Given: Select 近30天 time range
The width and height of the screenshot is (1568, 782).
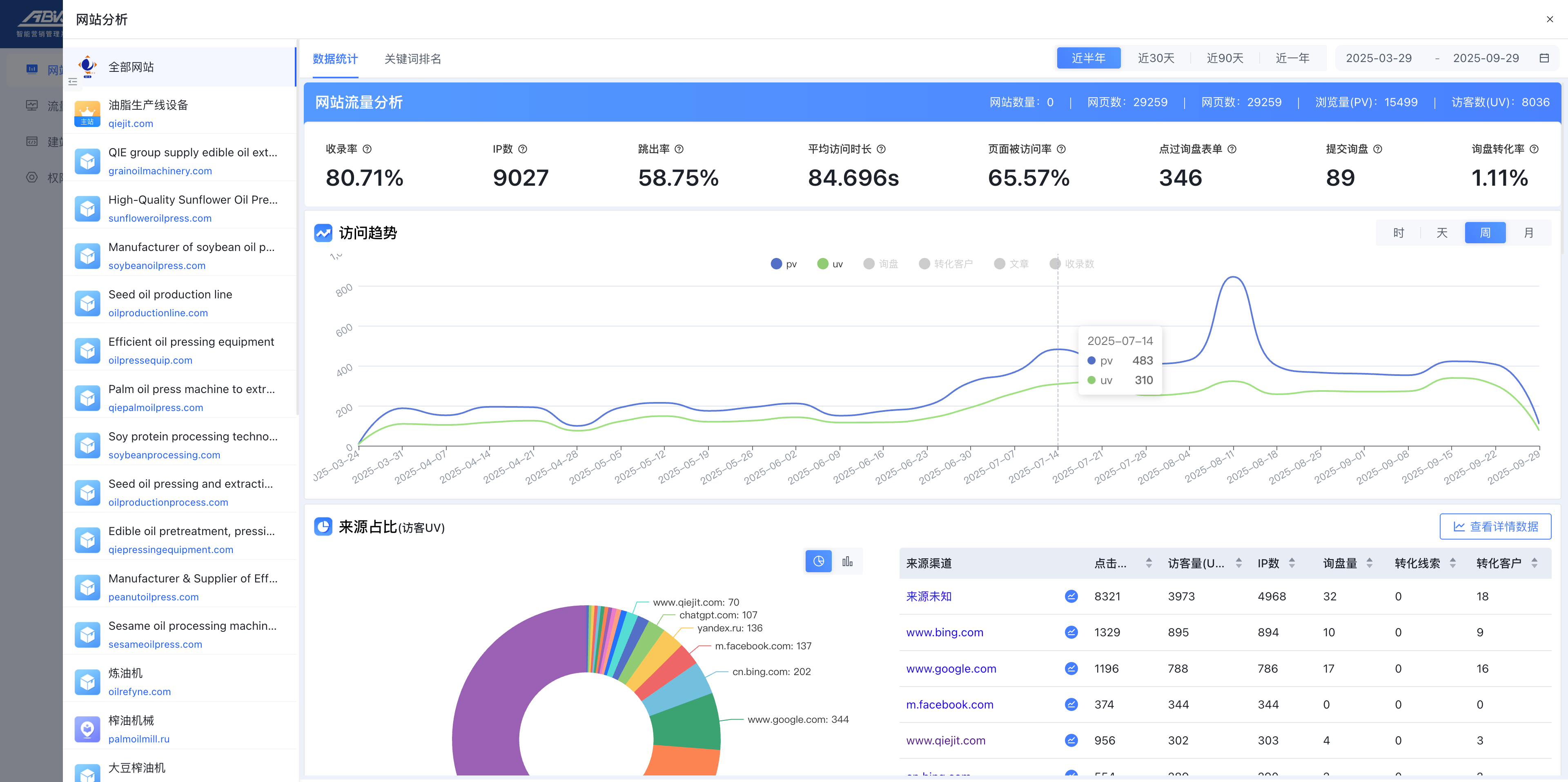Looking at the screenshot, I should click(x=1156, y=58).
